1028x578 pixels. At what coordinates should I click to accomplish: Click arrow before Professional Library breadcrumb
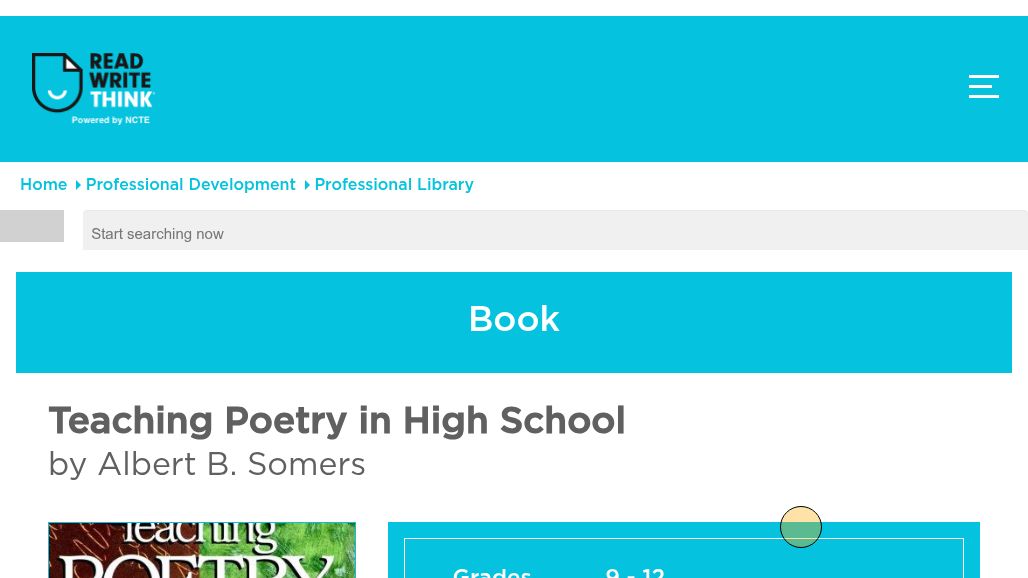(306, 185)
